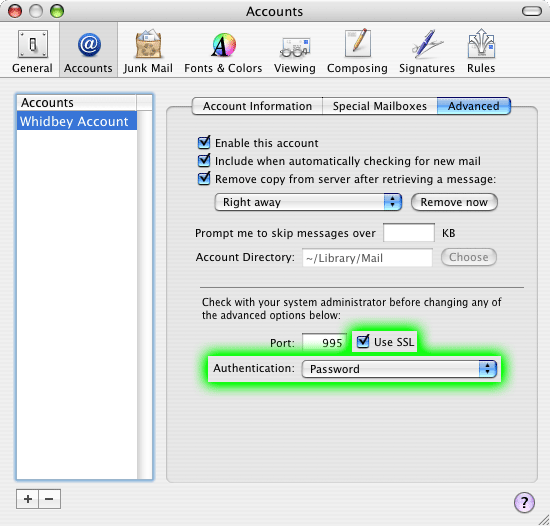Switch to the Special Mailboxes tab

[x=380, y=106]
